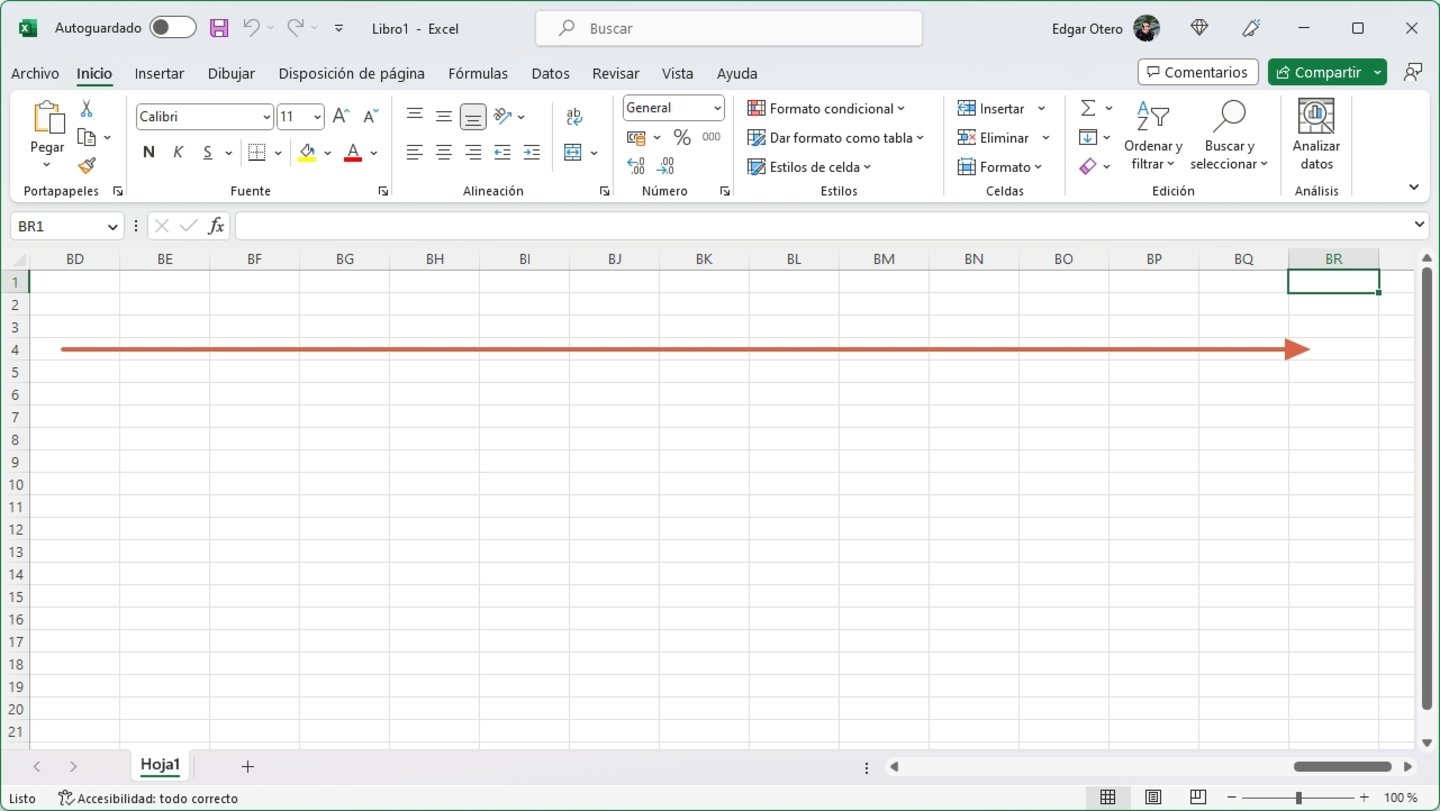Apply the Borders icon

(257, 152)
